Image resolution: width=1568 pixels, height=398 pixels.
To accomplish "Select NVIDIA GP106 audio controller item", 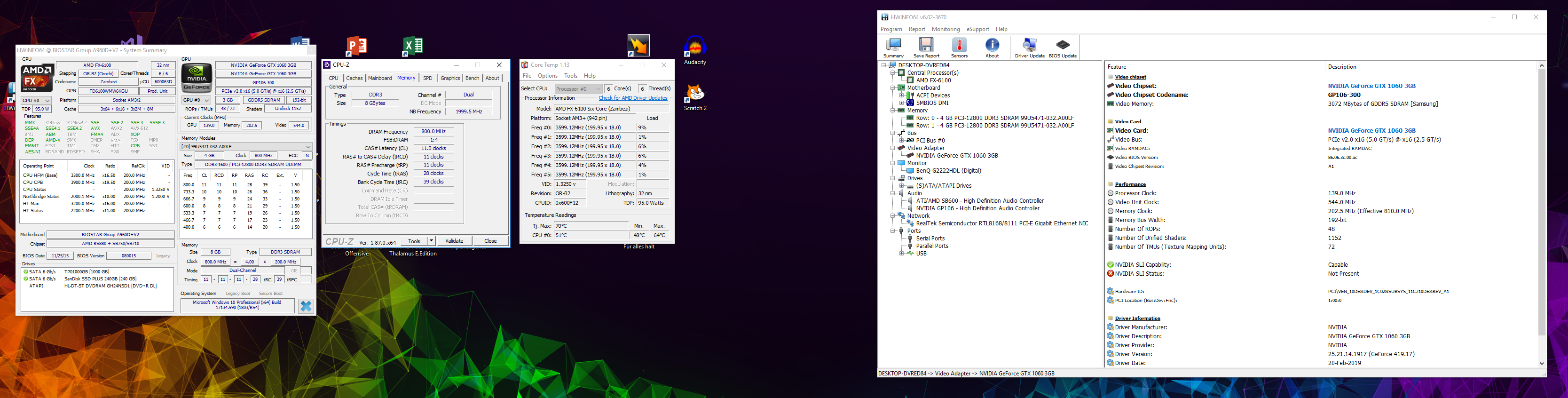I will (x=977, y=208).
